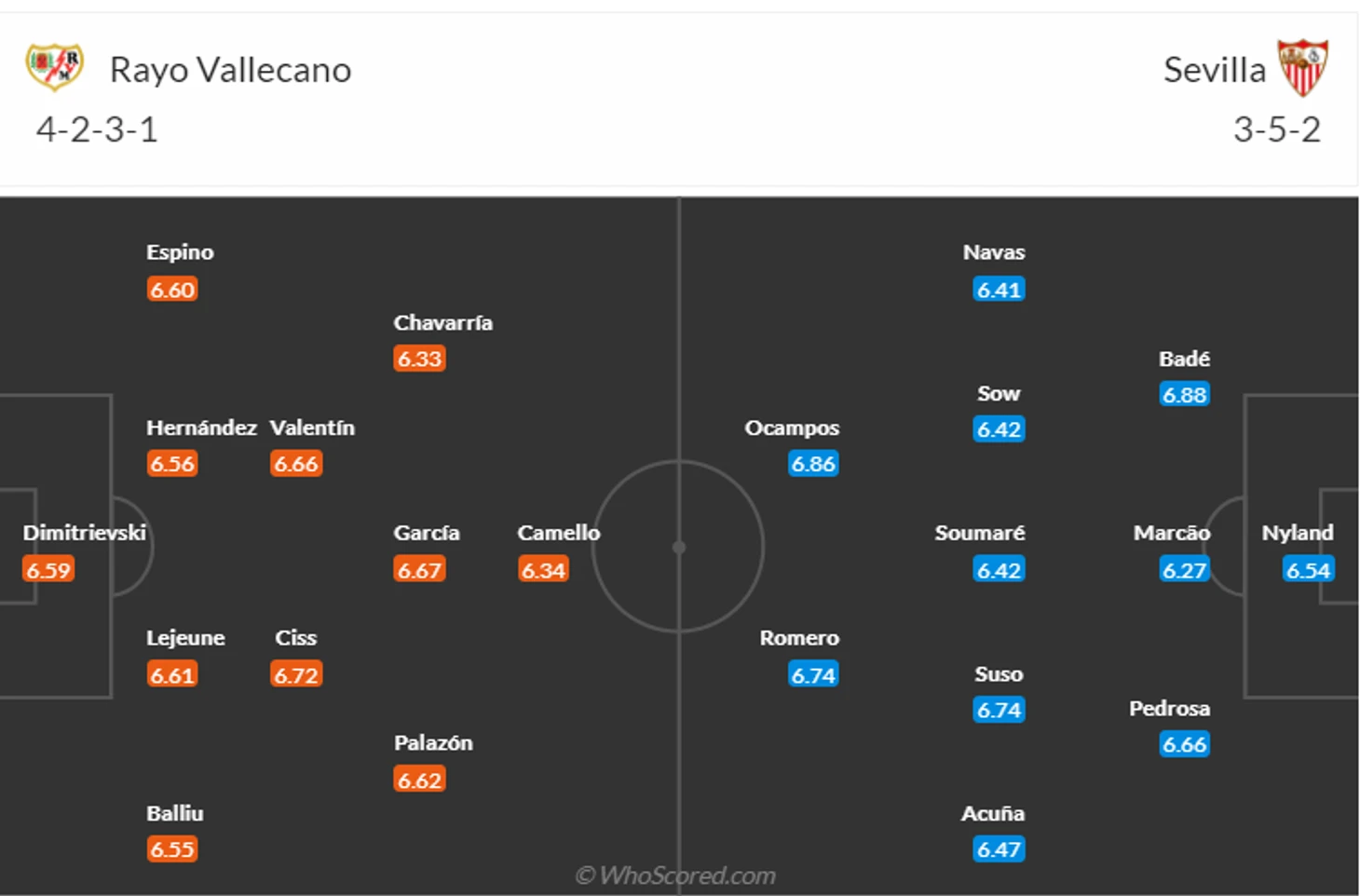The width and height of the screenshot is (1360, 896).
Task: Select Badé's 6.88 rating badge
Action: coord(1184,395)
